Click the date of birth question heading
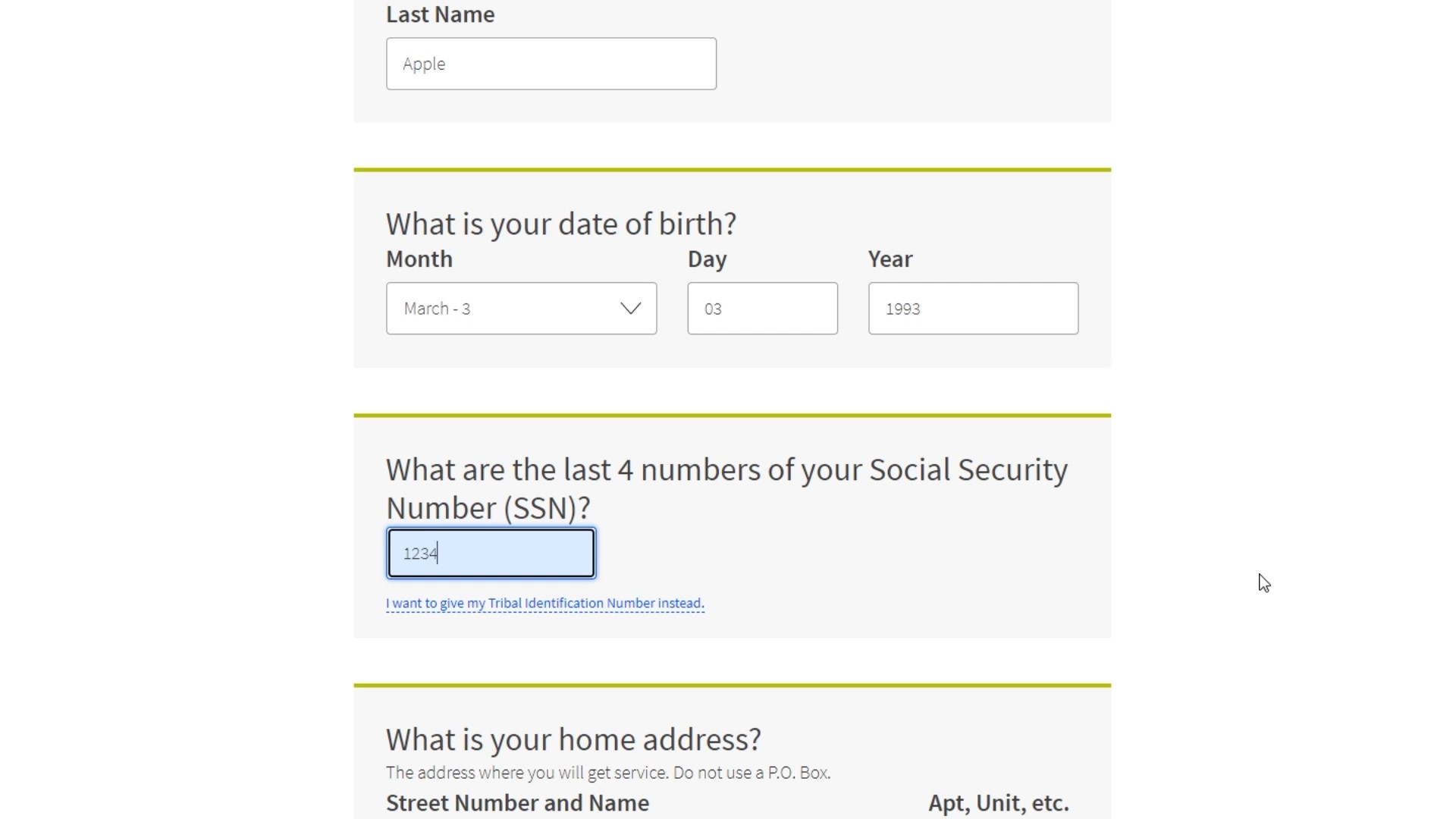Viewport: 1456px width, 819px height. pyautogui.click(x=560, y=224)
